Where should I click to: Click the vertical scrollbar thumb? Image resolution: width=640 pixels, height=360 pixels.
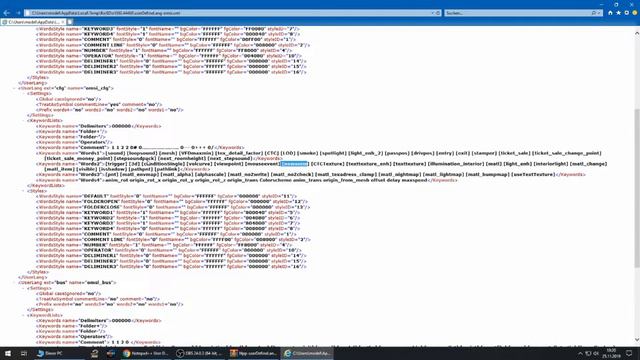(x=637, y=188)
